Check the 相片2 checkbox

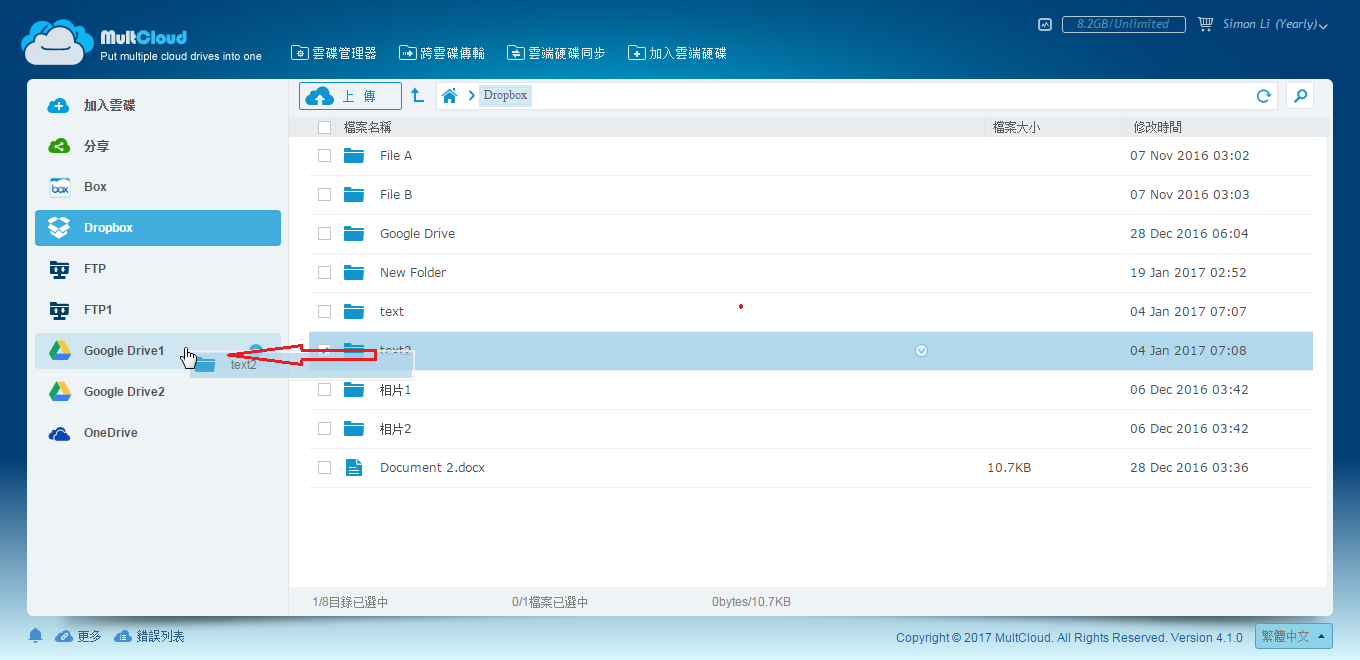(x=324, y=428)
